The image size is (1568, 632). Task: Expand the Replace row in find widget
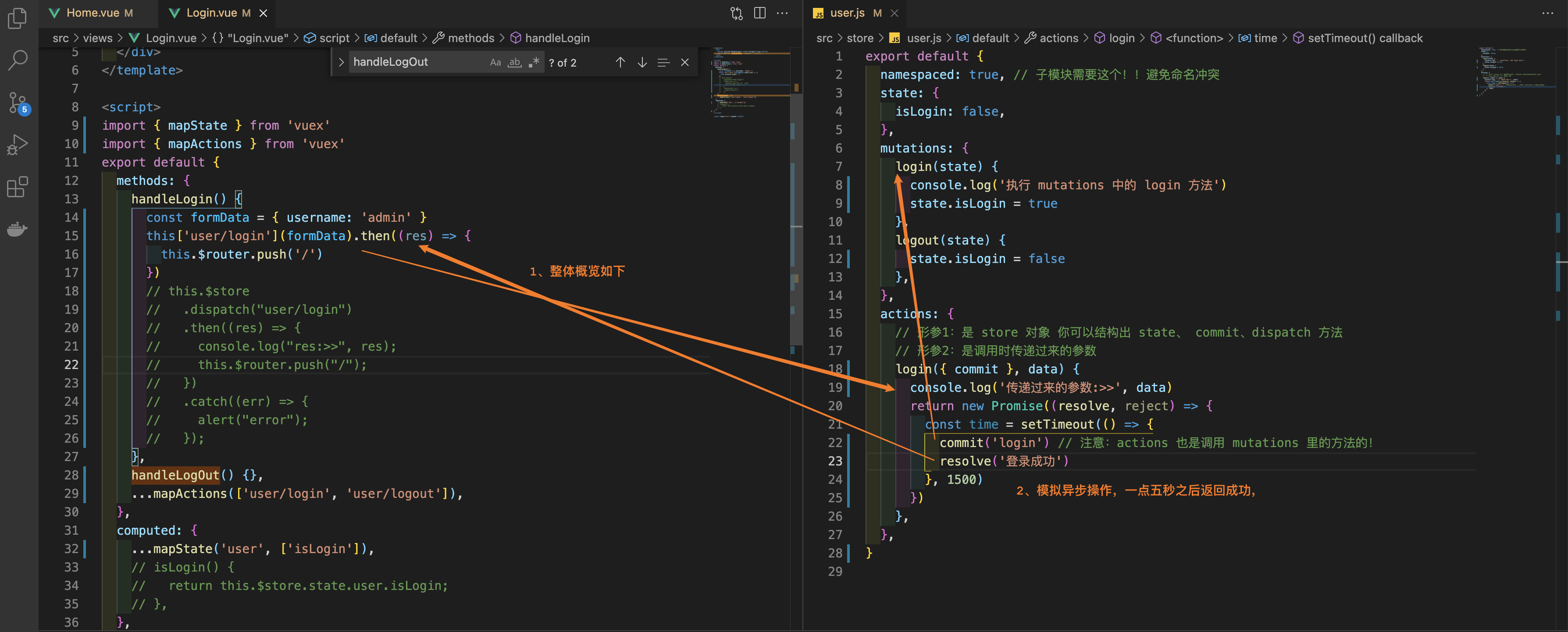341,62
